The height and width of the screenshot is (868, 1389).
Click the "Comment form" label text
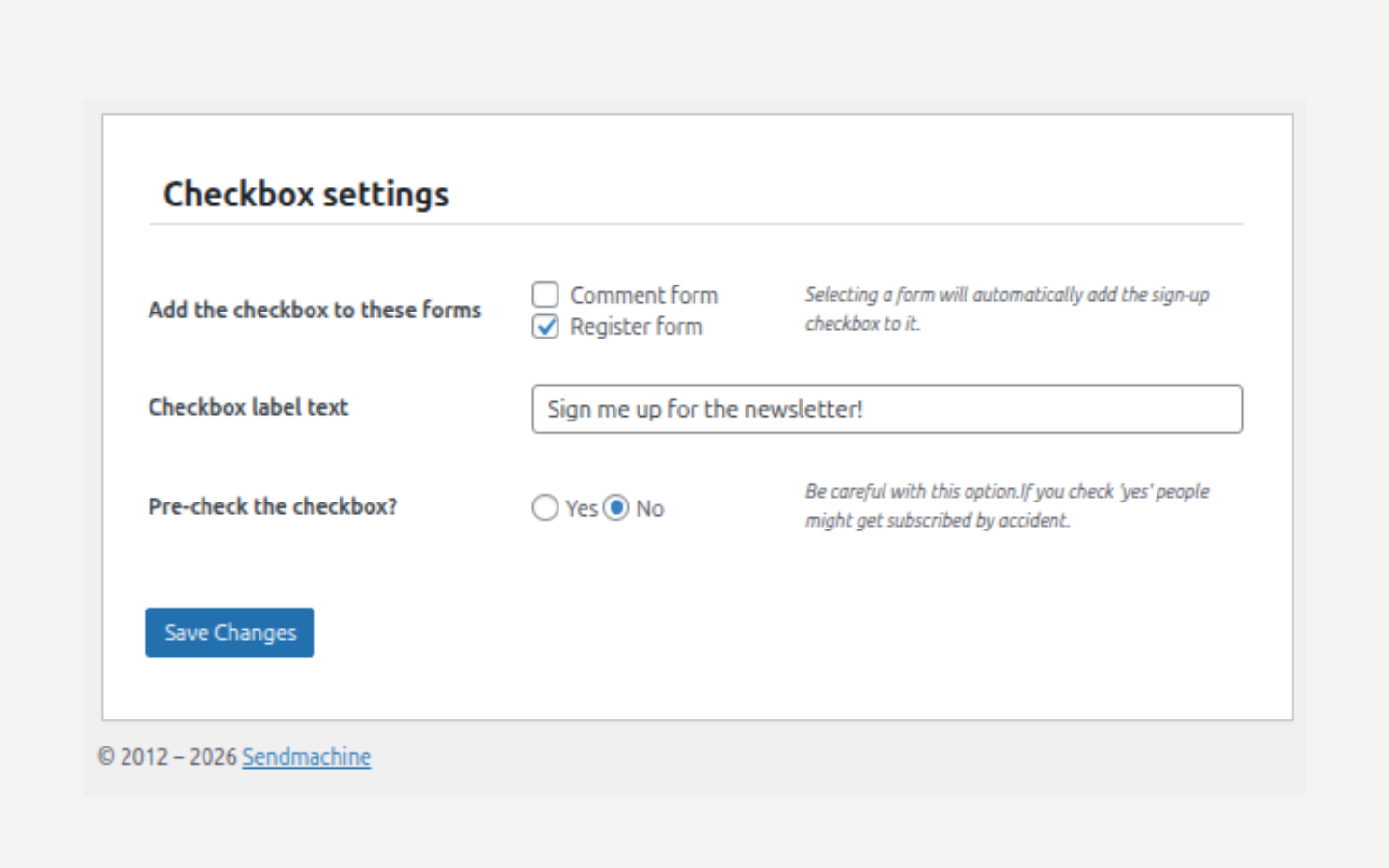click(643, 295)
